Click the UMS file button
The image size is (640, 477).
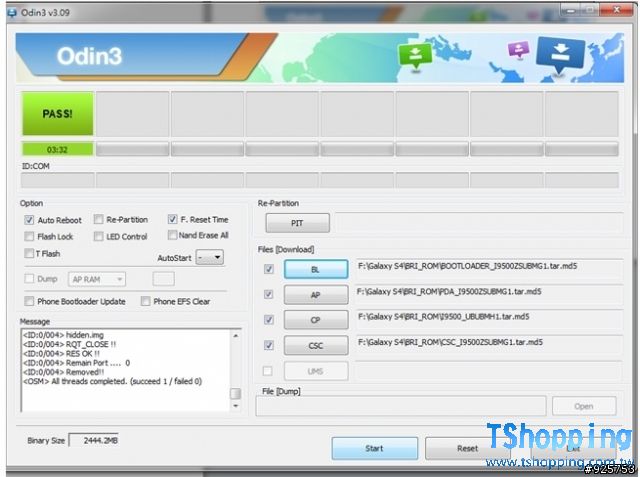coord(316,371)
